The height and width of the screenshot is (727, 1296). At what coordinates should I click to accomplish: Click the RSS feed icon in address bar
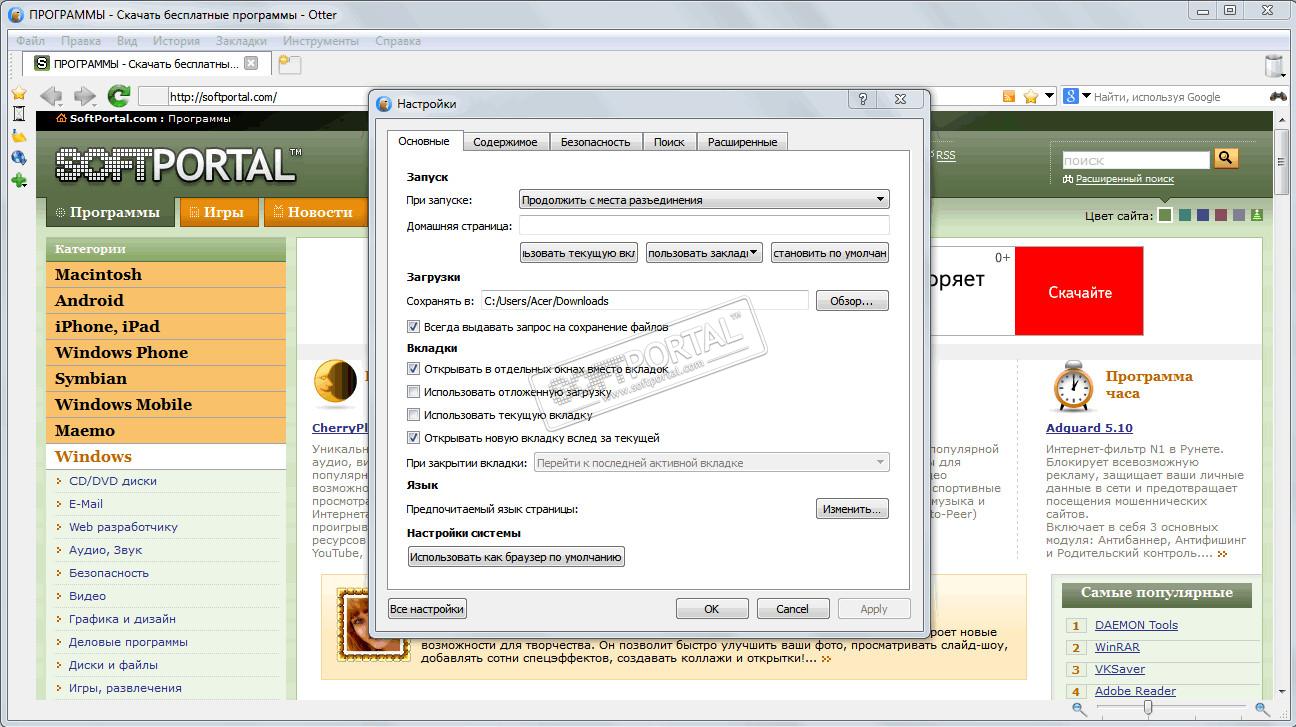click(x=1009, y=97)
